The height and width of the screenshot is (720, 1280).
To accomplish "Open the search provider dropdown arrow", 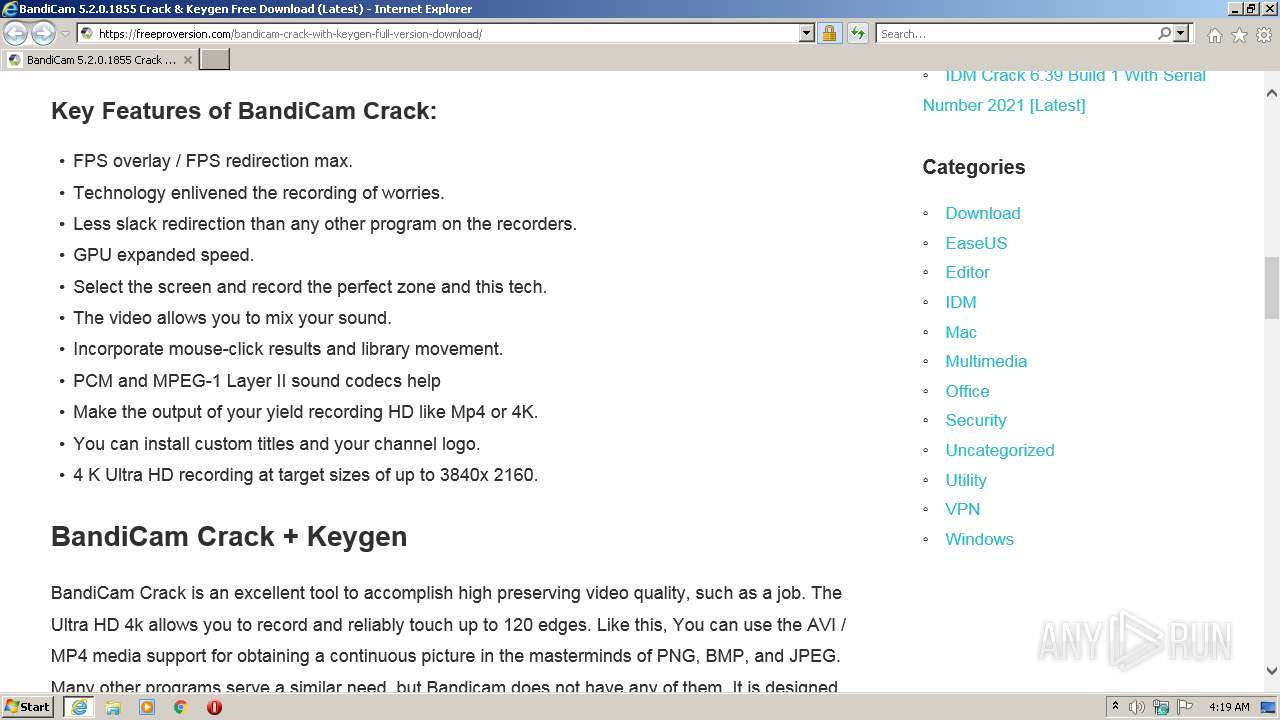I will [x=1181, y=33].
